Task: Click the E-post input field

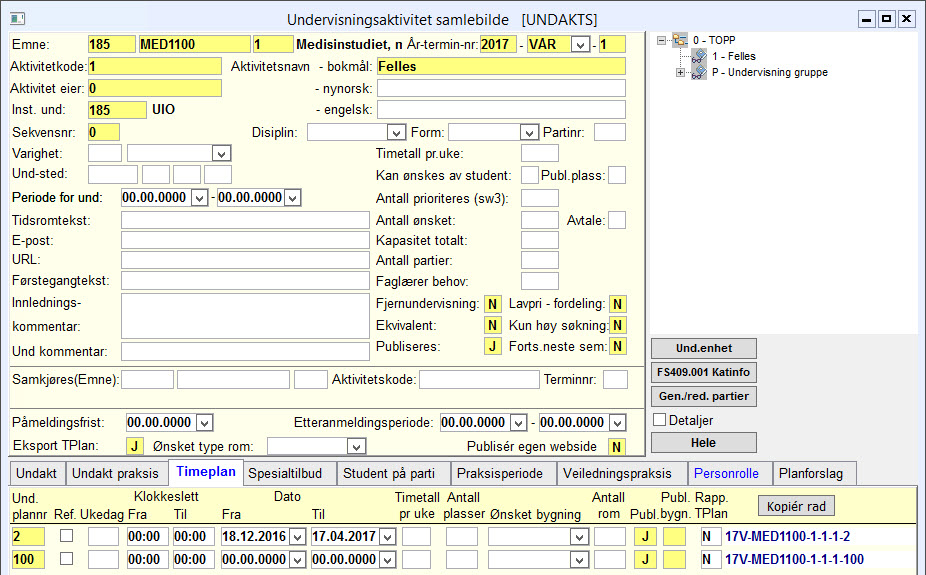Action: click(x=245, y=240)
